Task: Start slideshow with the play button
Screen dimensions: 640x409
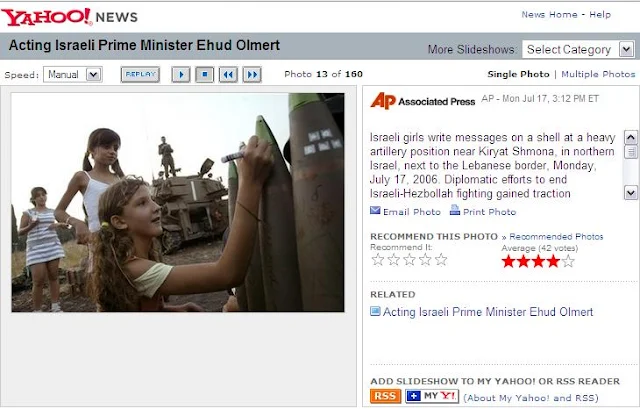Action: [x=181, y=75]
